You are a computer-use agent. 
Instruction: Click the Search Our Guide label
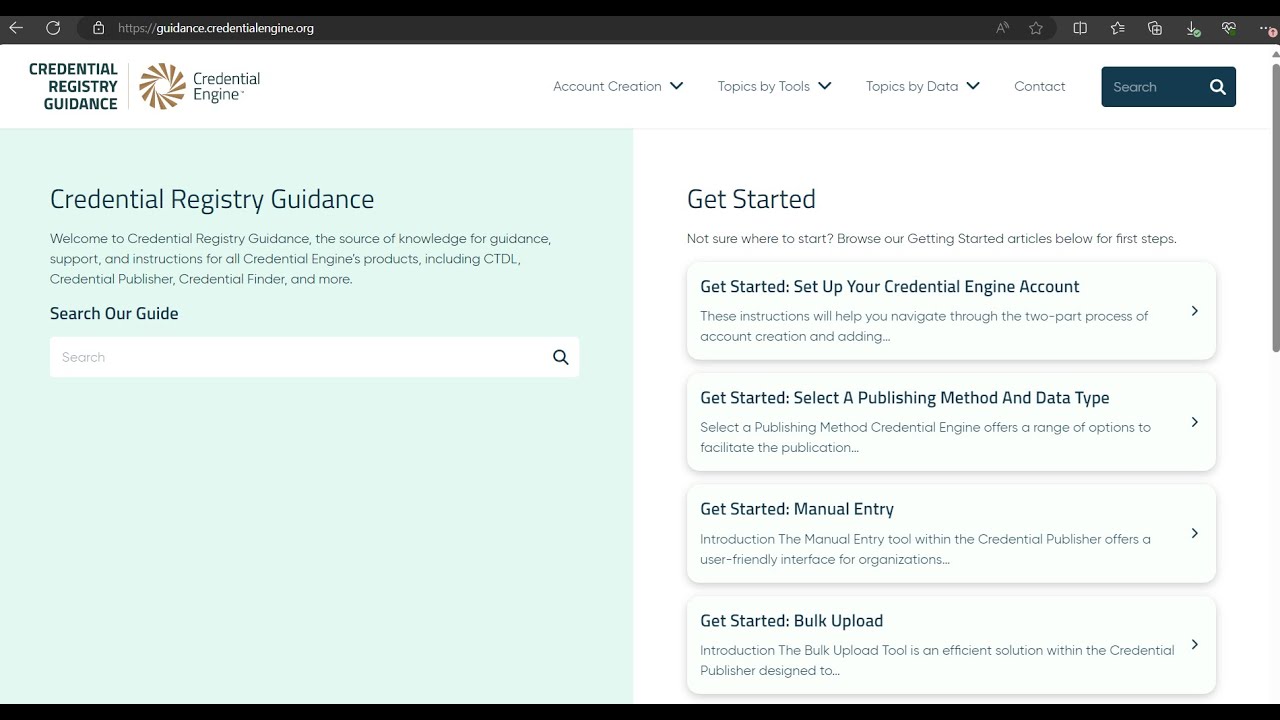point(114,313)
